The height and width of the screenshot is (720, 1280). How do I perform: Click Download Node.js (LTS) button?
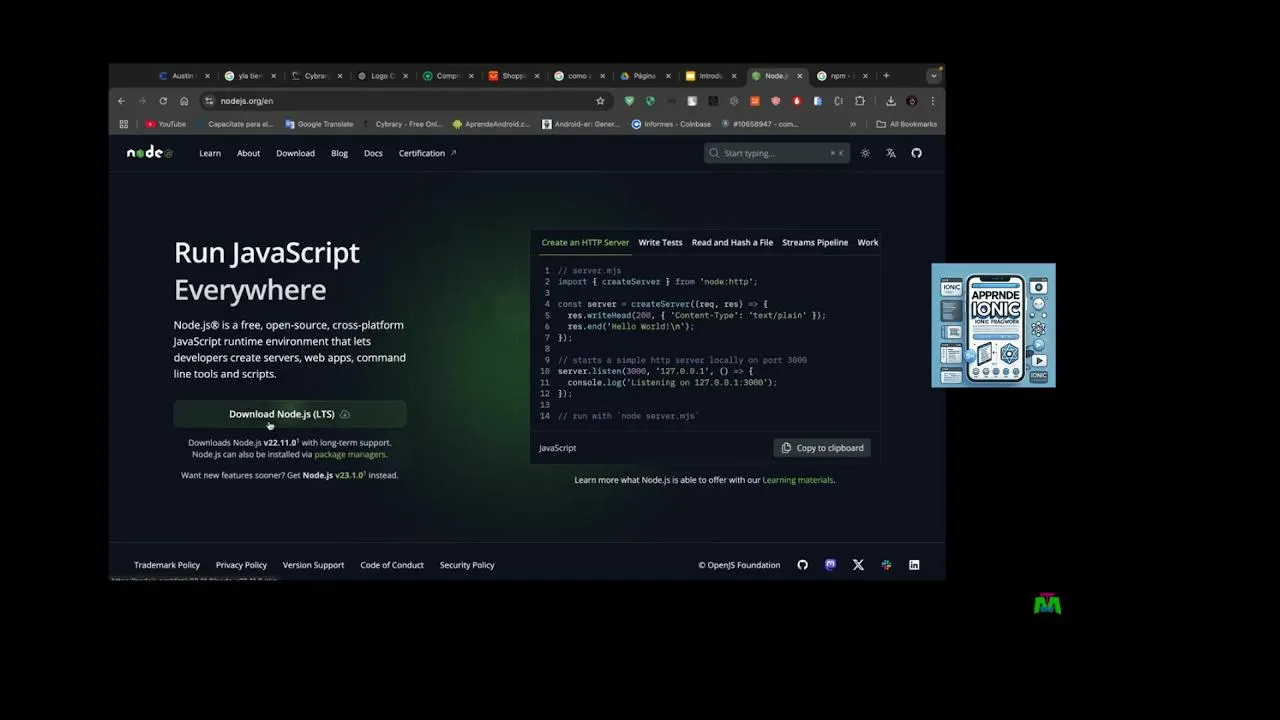290,414
